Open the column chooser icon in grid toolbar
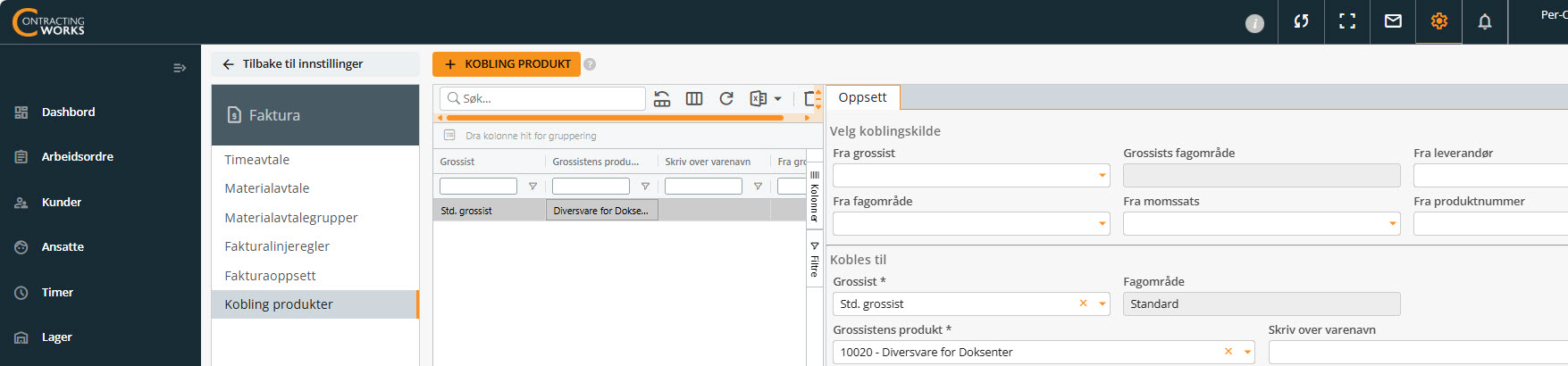Image resolution: width=1568 pixels, height=366 pixels. (694, 99)
